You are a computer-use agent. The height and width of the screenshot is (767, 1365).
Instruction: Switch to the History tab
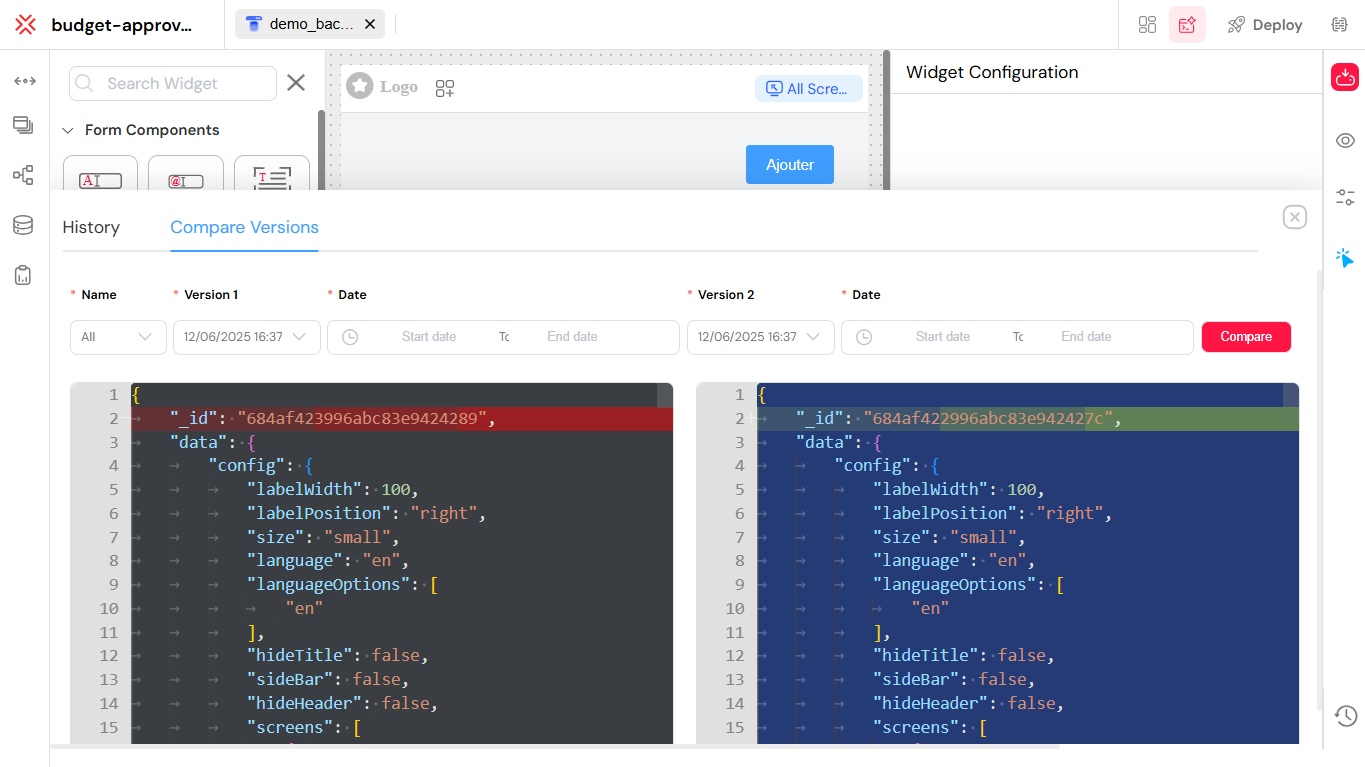pyautogui.click(x=90, y=227)
